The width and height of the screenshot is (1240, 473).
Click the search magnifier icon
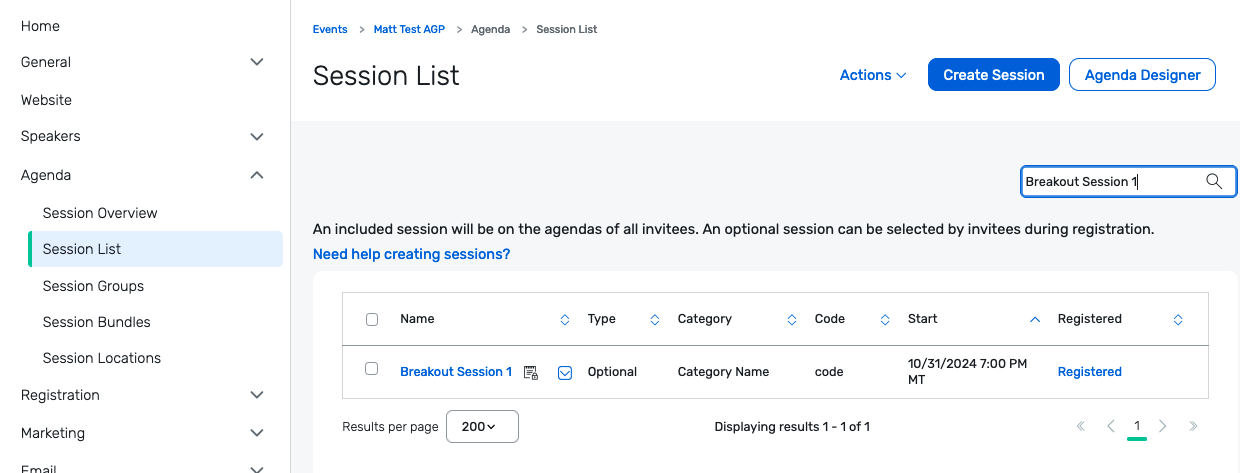pos(1214,181)
